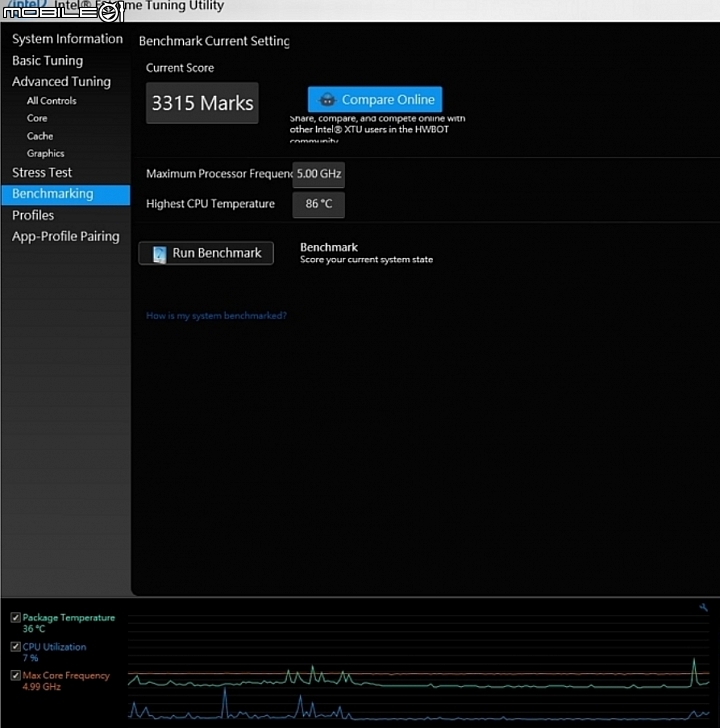Toggle CPU Utilization checkbox

pos(15,647)
